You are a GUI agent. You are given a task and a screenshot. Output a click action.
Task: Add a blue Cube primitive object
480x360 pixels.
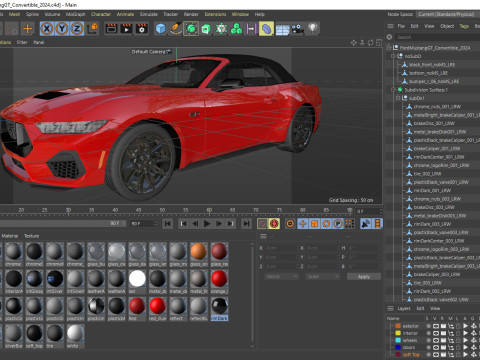tap(161, 29)
